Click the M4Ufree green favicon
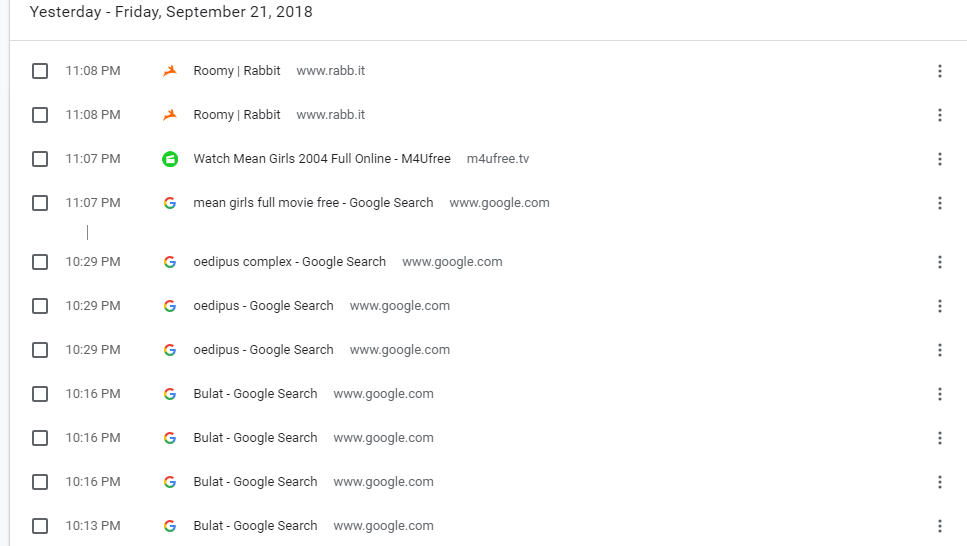Screen dimensions: 967x546 tap(170, 159)
